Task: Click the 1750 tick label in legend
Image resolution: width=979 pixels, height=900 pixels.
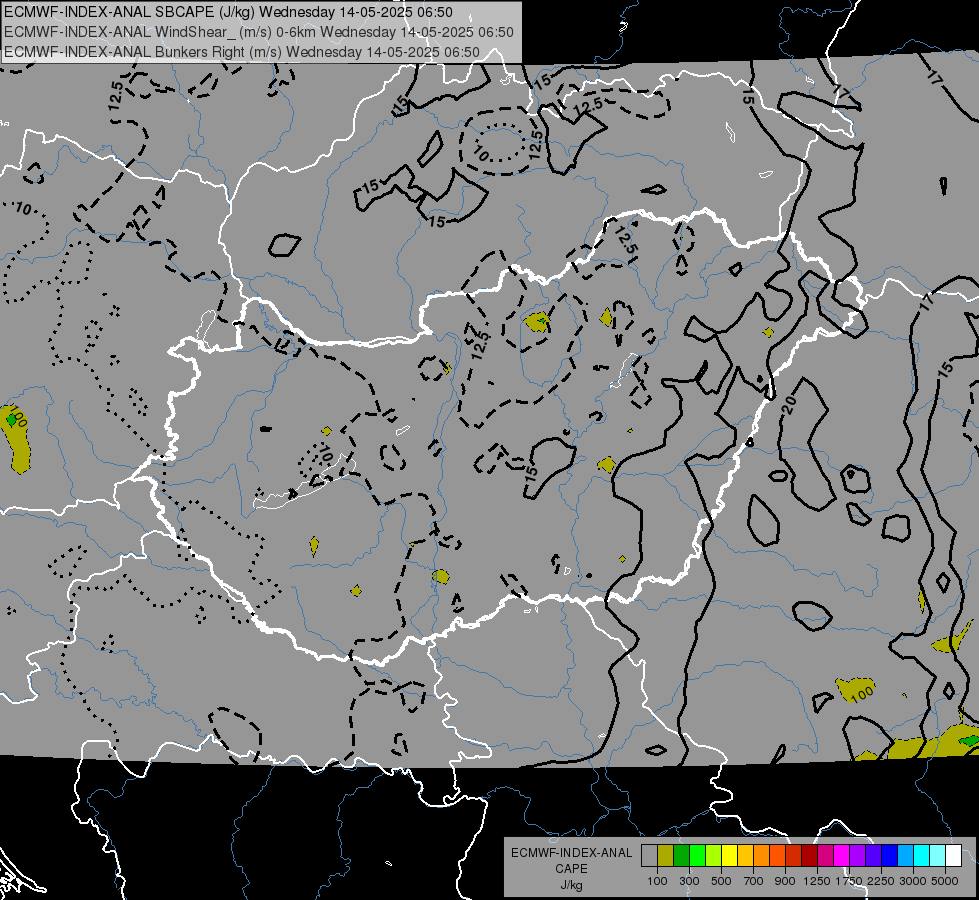Action: (x=849, y=881)
